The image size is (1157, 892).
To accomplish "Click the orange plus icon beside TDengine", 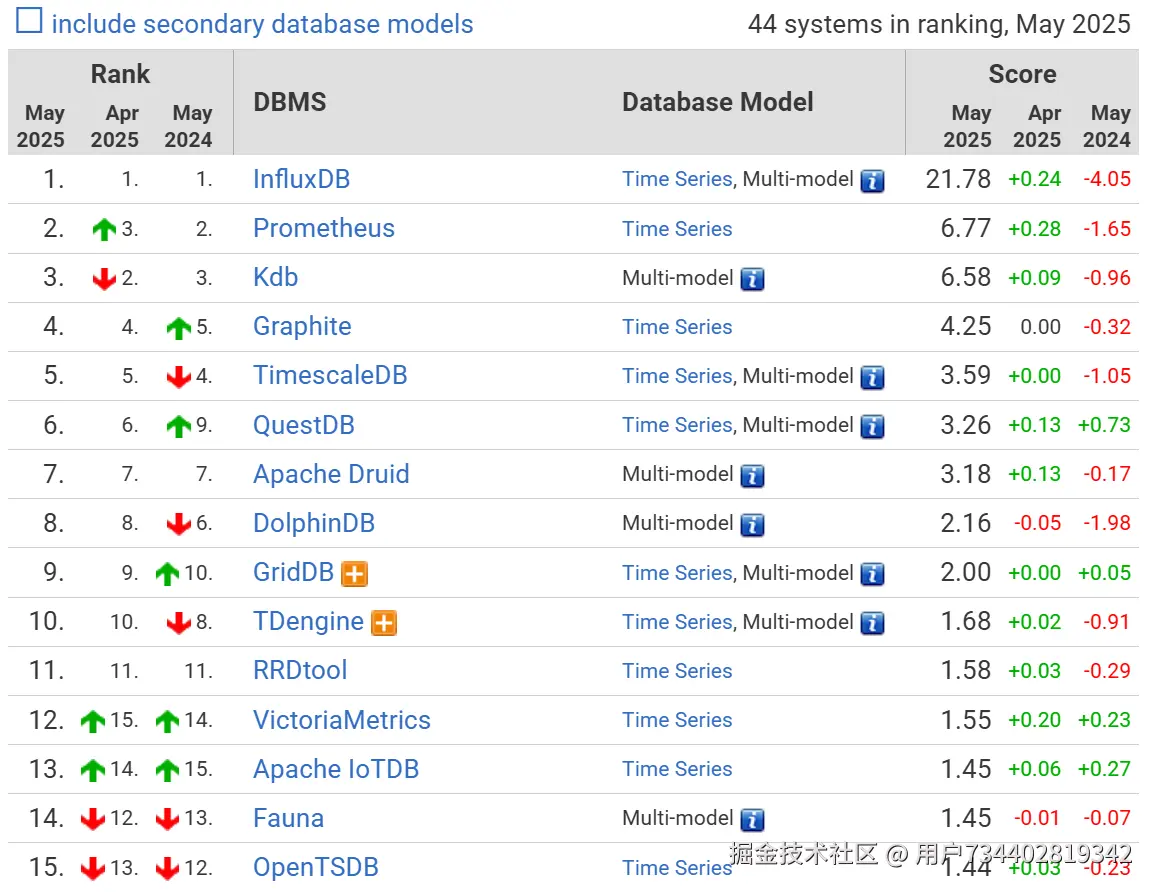I will tap(384, 623).
